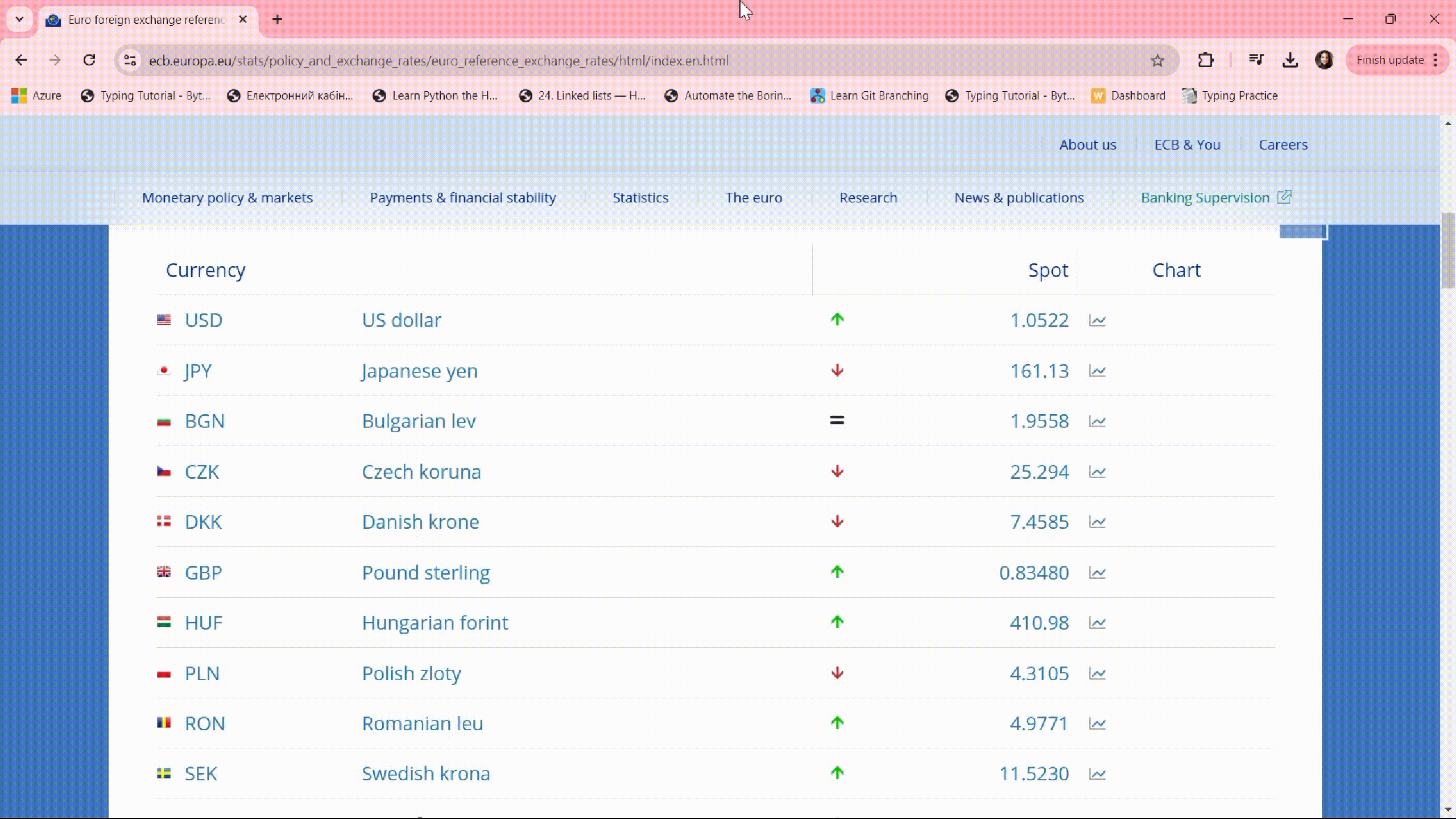Open the browser Extensions puzzle icon
Viewport: 1456px width, 819px height.
click(1206, 60)
